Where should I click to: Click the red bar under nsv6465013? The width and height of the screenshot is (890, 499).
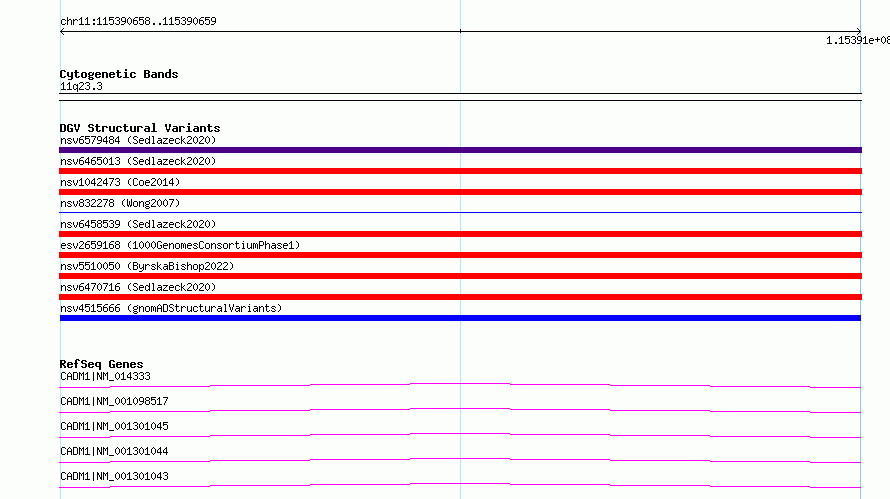(460, 171)
